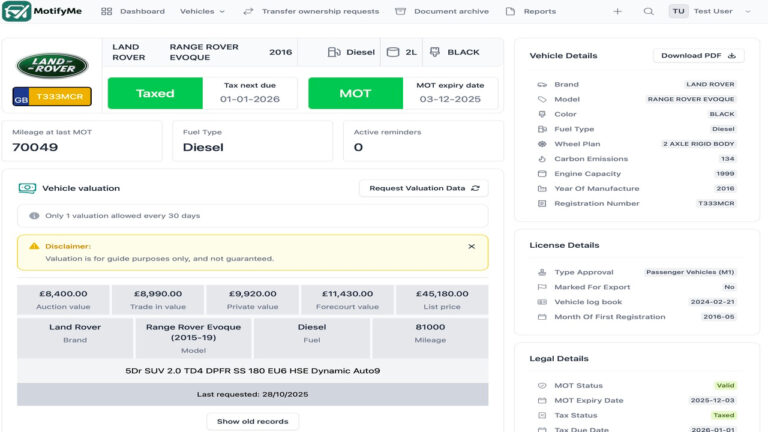The width and height of the screenshot is (768, 432).
Task: Click the Fuel Type row pump icon
Action: (x=542, y=129)
